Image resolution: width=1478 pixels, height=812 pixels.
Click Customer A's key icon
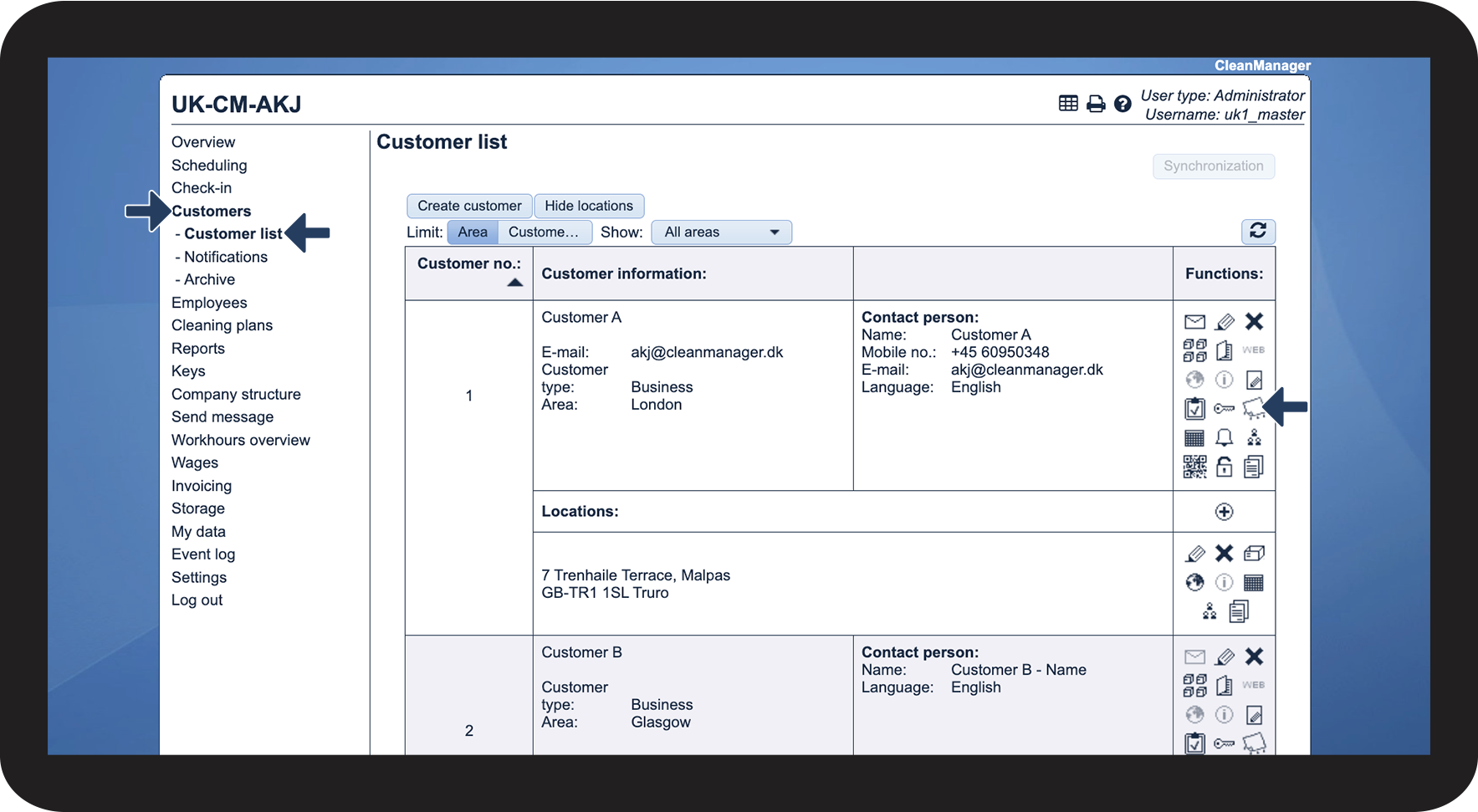coord(1224,409)
